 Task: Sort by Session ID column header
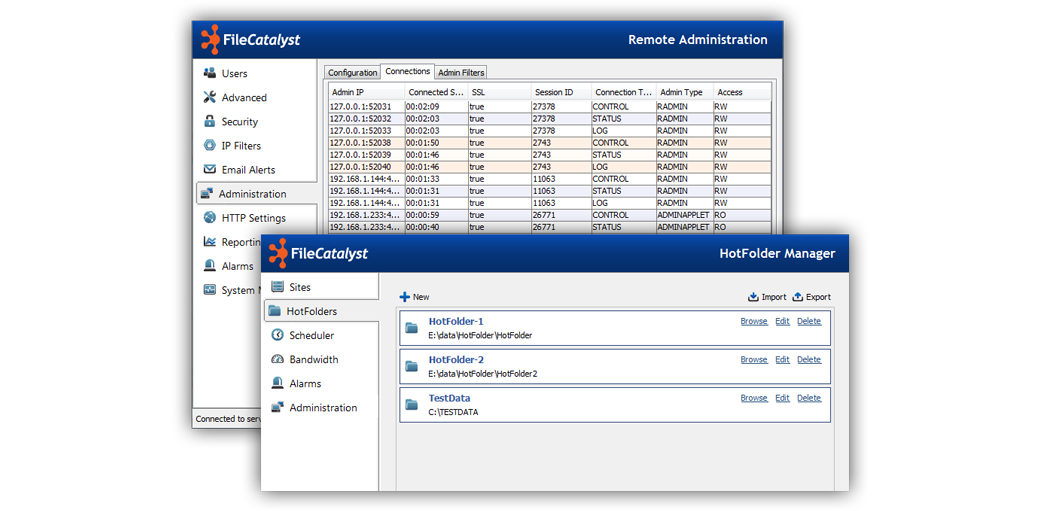[560, 92]
